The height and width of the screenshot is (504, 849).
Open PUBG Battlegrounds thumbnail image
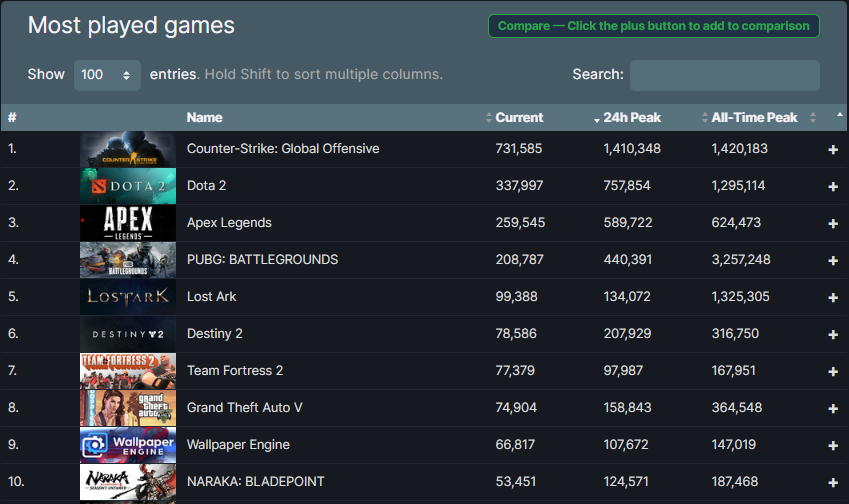(128, 260)
